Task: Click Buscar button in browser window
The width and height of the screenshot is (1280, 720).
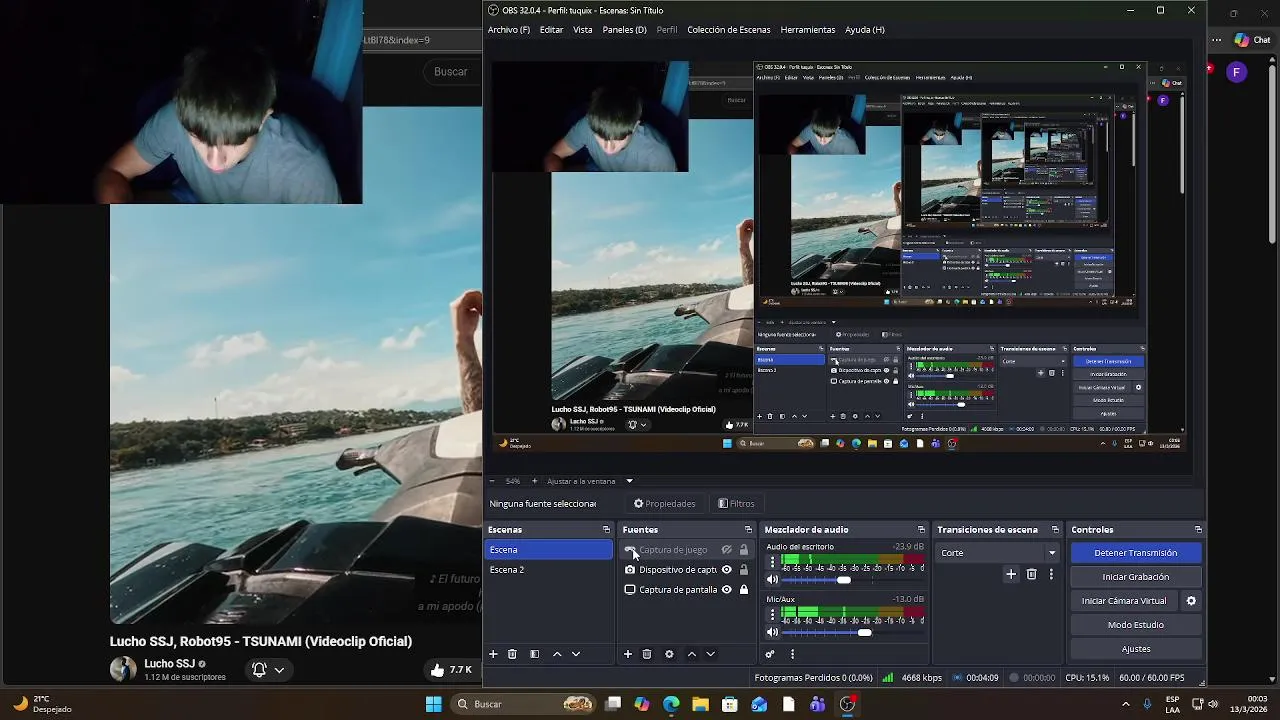Action: coord(451,72)
